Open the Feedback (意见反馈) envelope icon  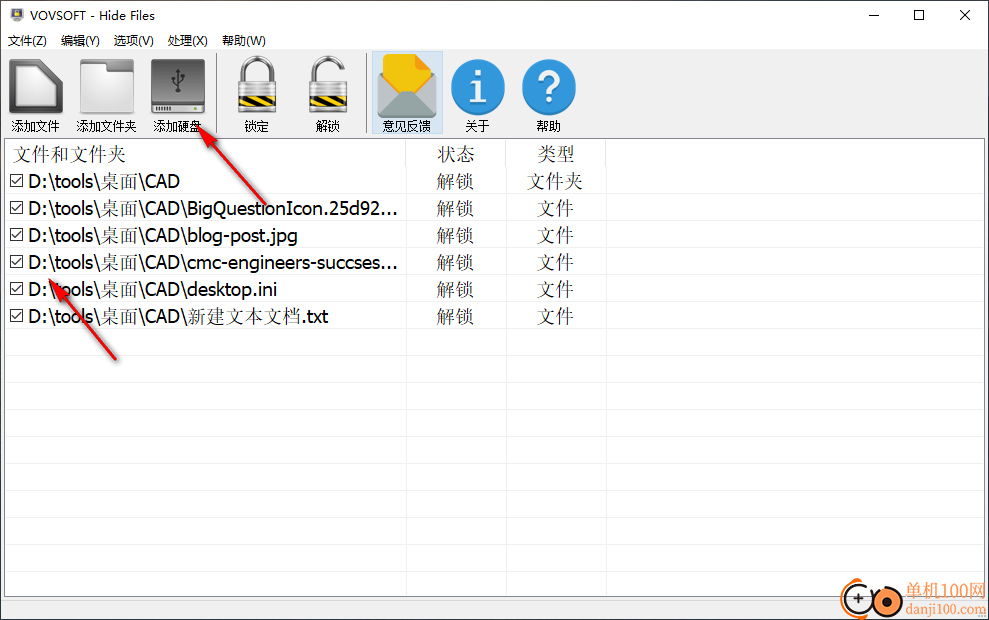pos(407,86)
